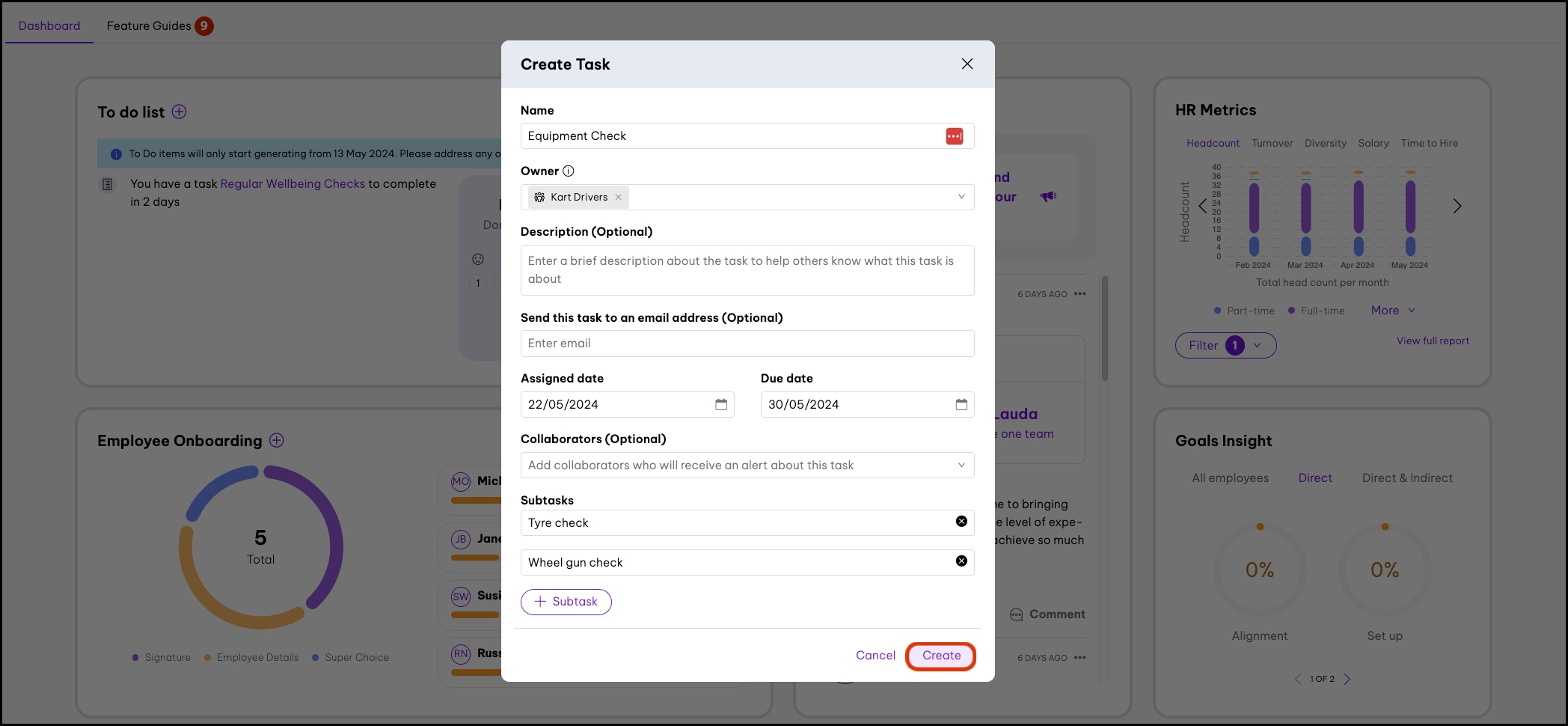
Task: Click the Owner info icon
Action: 569,171
